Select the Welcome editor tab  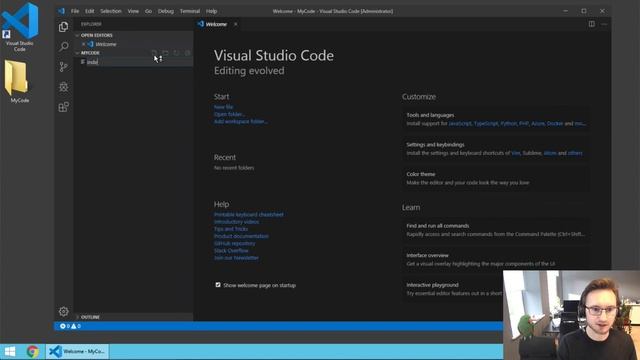click(216, 24)
